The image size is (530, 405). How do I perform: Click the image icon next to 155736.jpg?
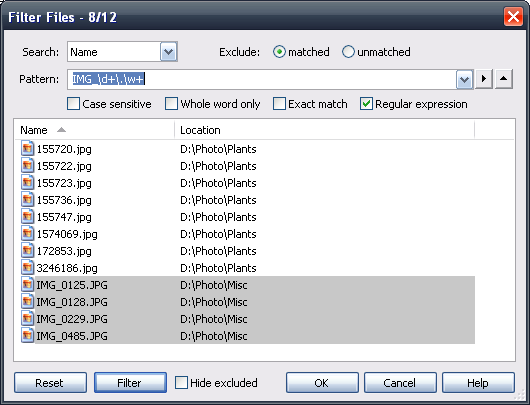(x=27, y=200)
